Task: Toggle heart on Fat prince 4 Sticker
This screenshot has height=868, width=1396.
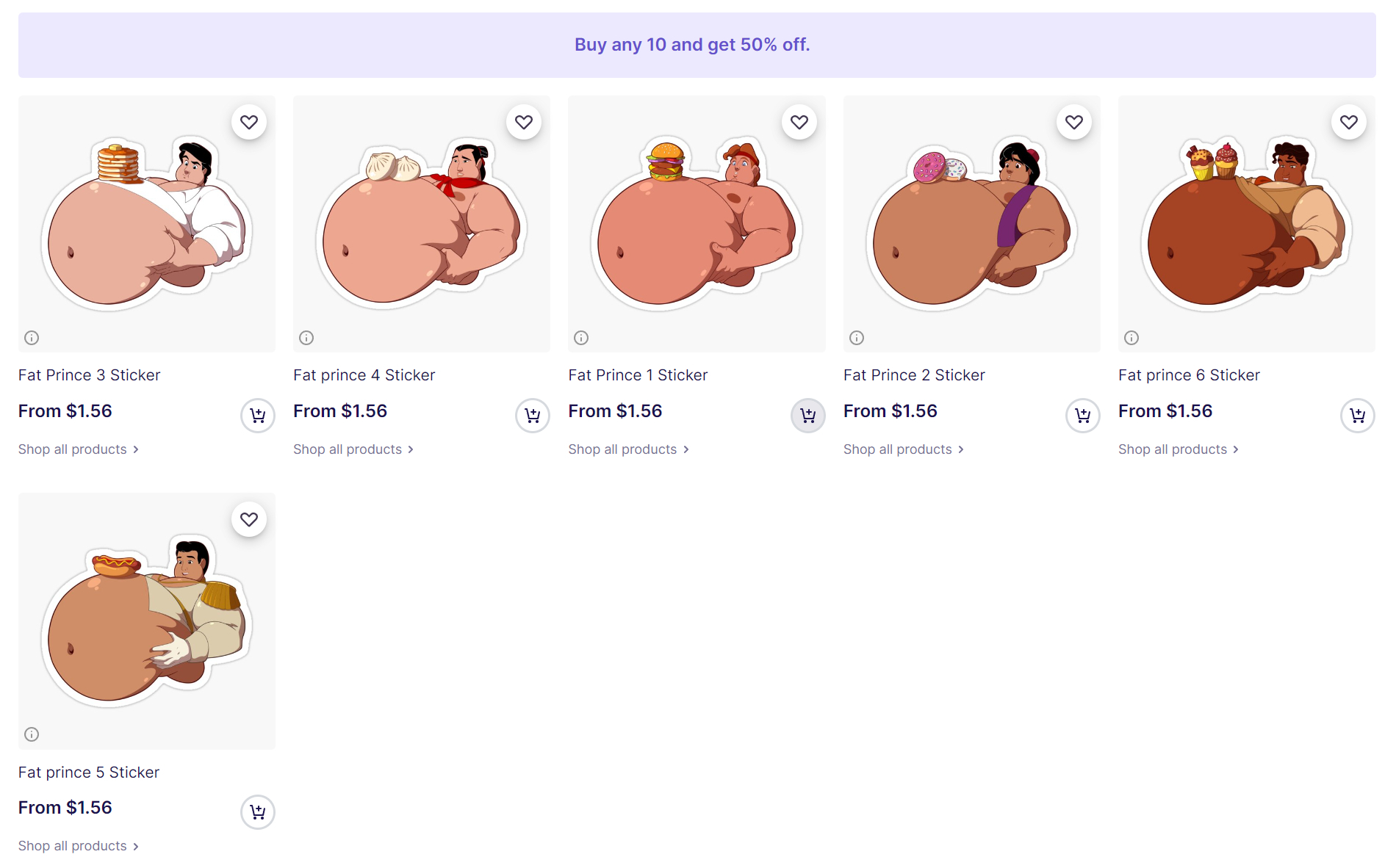Action: coord(524,122)
